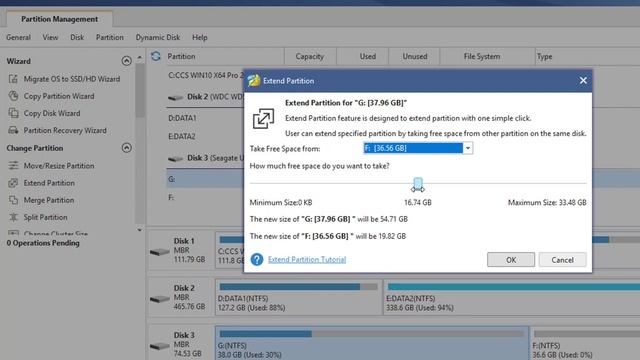
Task: Collapse the Wizard section
Action: click(x=127, y=61)
